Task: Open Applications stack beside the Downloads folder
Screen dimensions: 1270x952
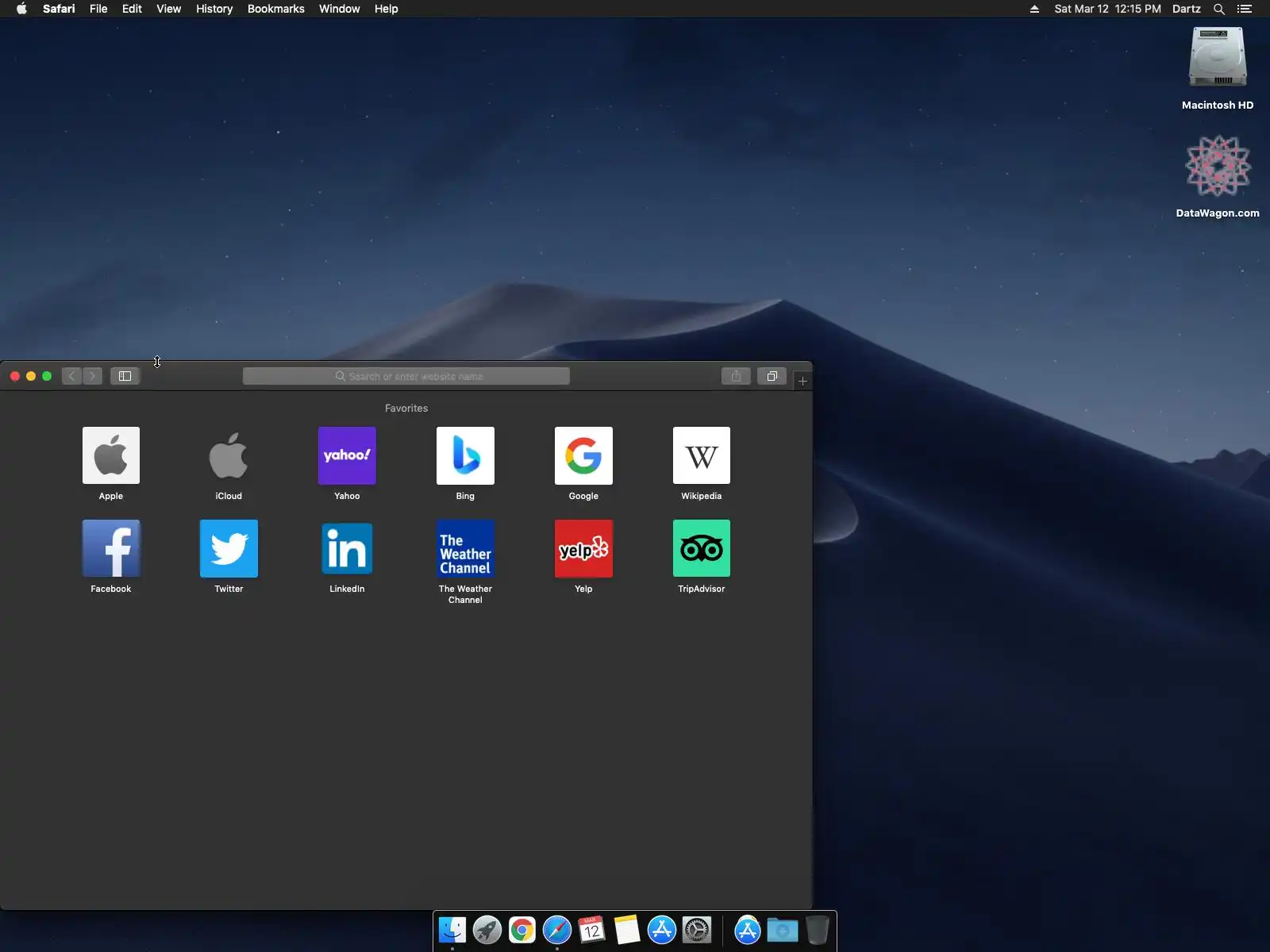Action: tap(748, 930)
